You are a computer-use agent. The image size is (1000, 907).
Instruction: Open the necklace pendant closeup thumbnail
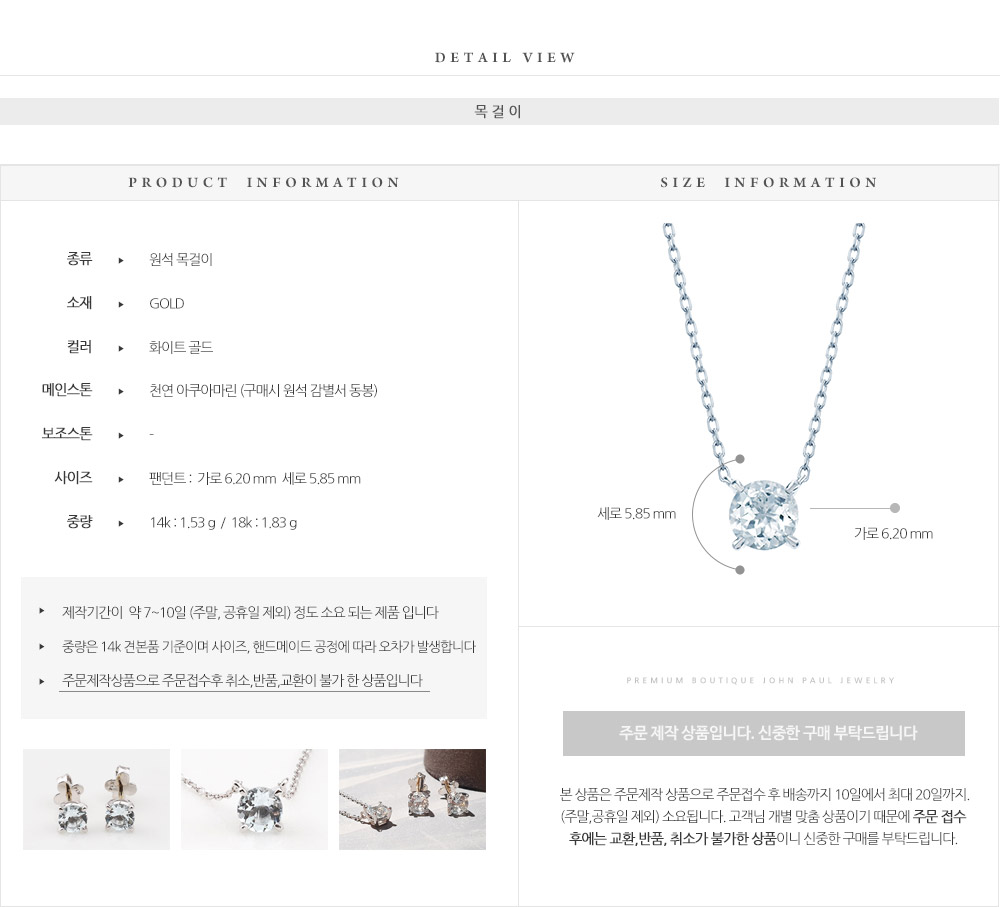254,799
